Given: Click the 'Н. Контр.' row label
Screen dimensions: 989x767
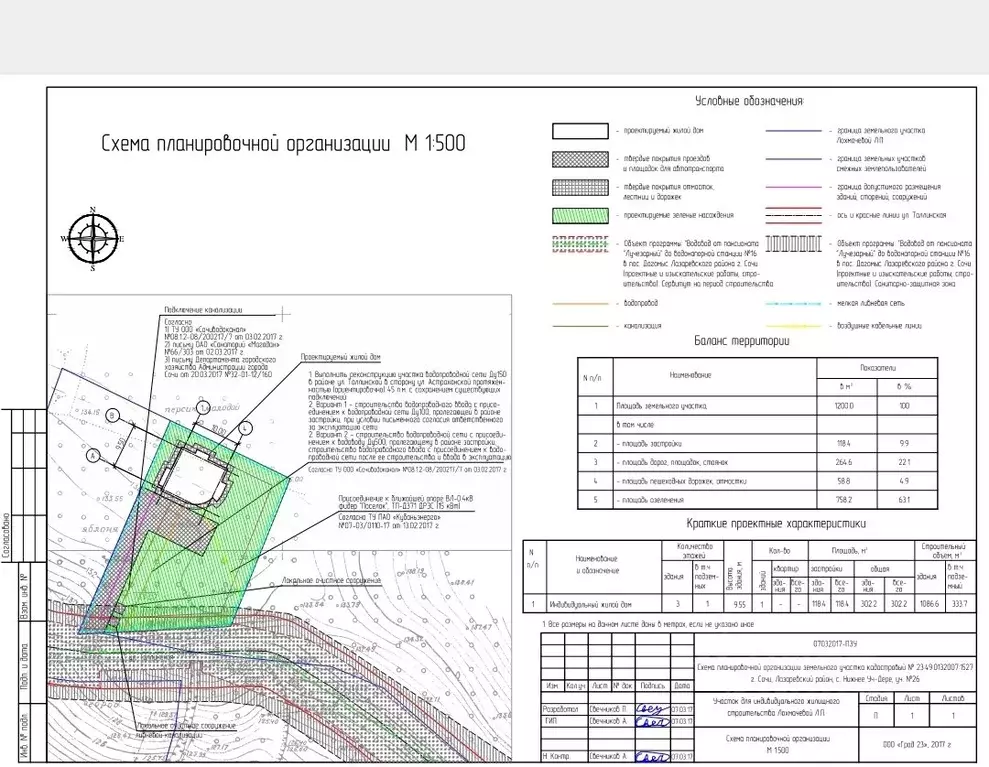Looking at the screenshot, I should [556, 756].
